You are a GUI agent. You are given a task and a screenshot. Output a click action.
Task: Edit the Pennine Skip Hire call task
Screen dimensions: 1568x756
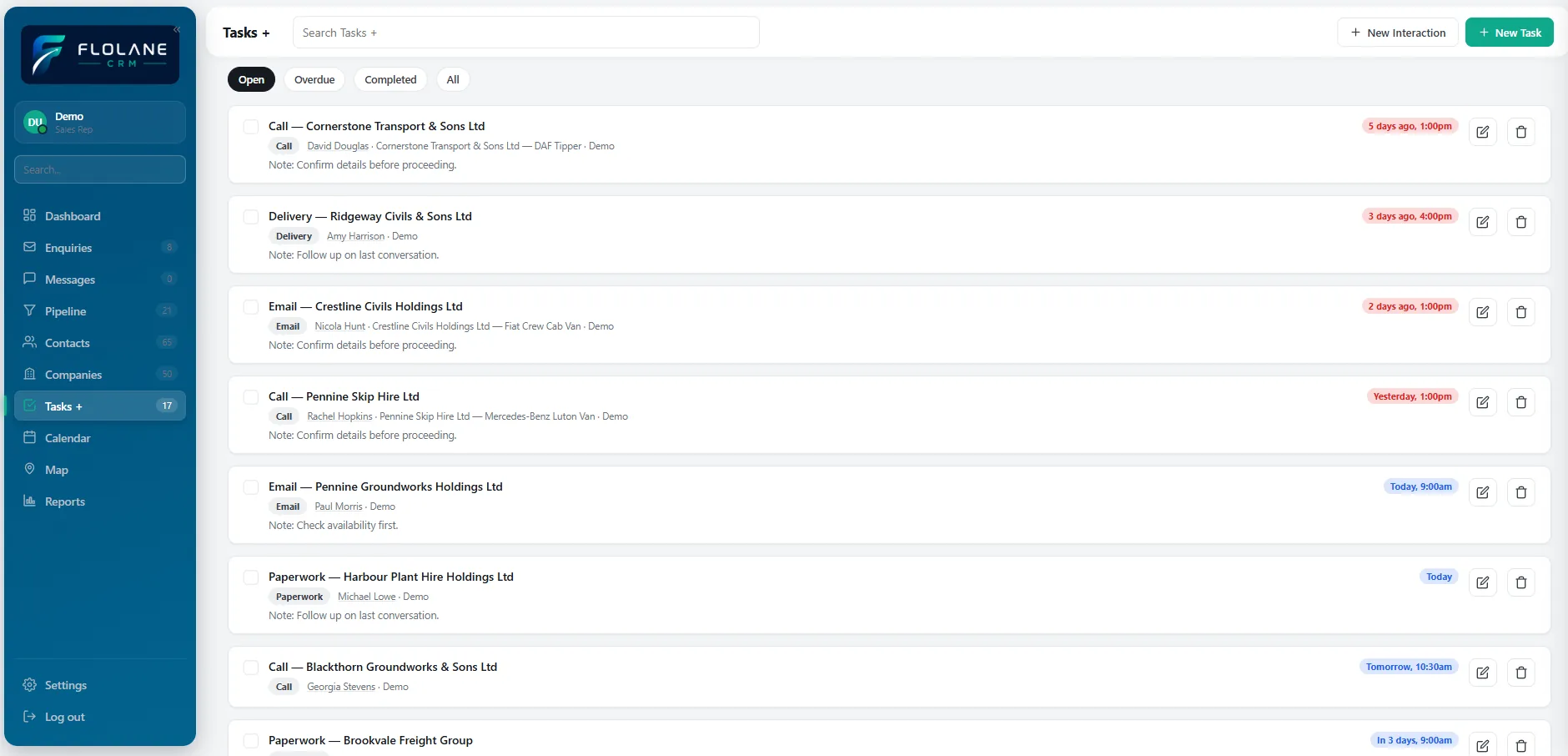[x=1482, y=402]
